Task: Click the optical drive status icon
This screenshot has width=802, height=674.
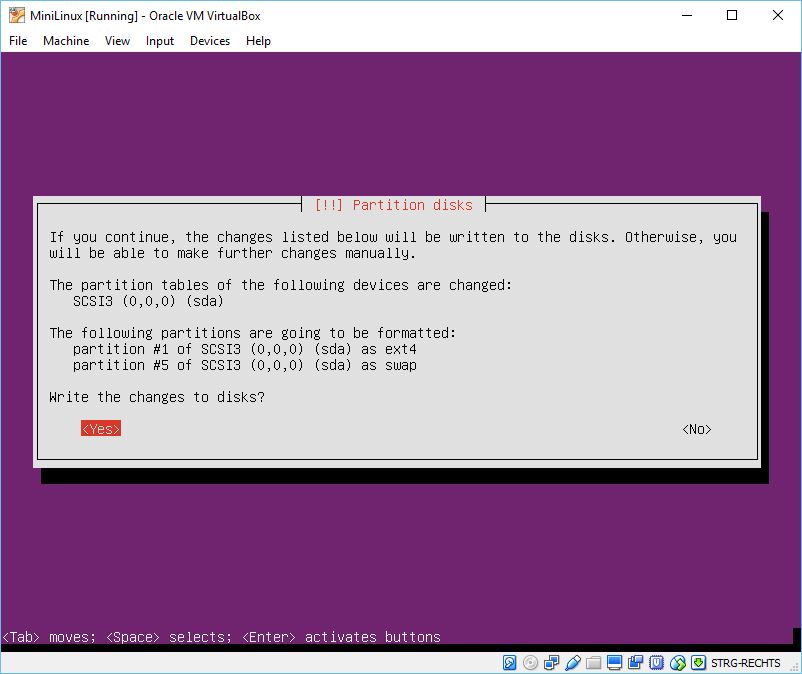Action: [530, 662]
